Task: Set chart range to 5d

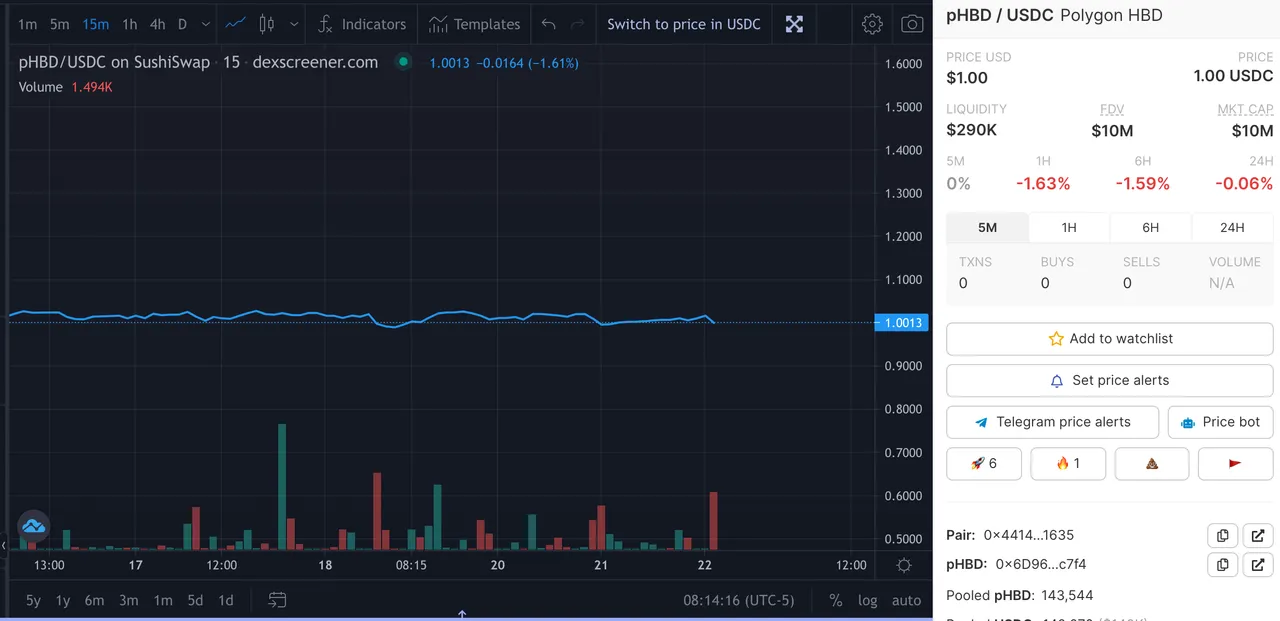Action: (195, 600)
